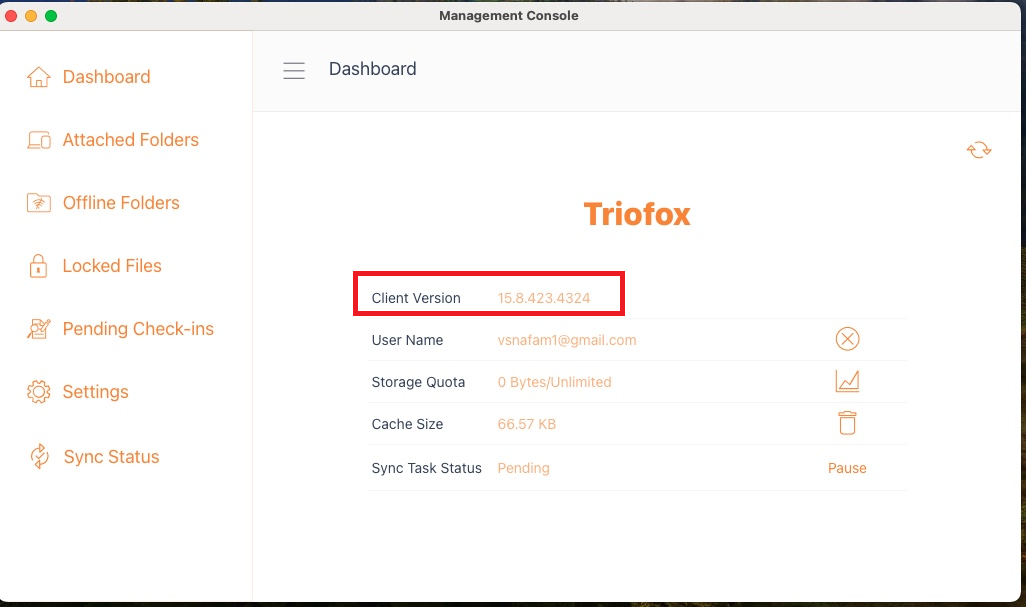This screenshot has height=607, width=1026.
Task: Click the Pending sync status value
Action: tap(523, 468)
